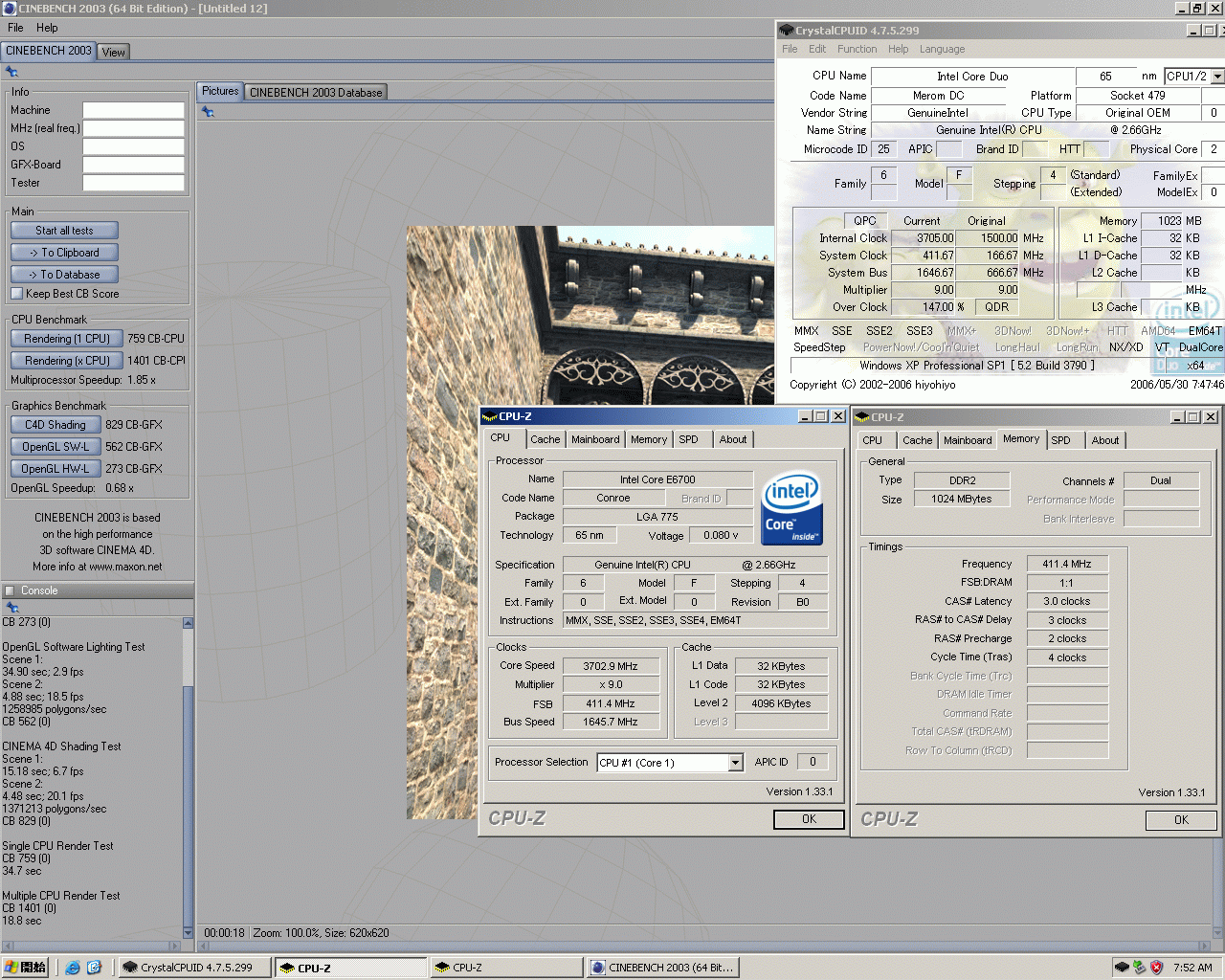
Task: Open the File menu in CrystalCPUID
Action: click(790, 49)
